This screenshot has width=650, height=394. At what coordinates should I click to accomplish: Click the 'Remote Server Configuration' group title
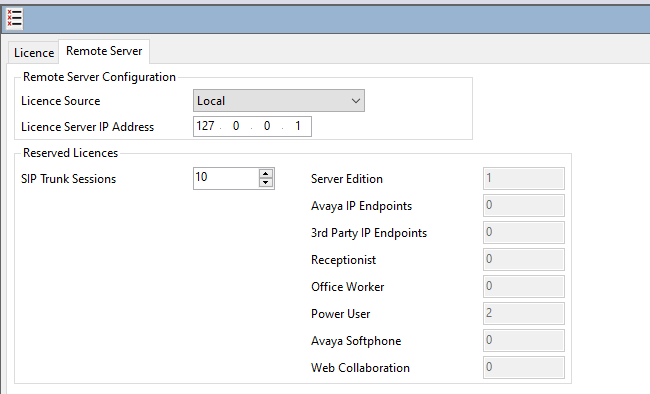tap(99, 77)
